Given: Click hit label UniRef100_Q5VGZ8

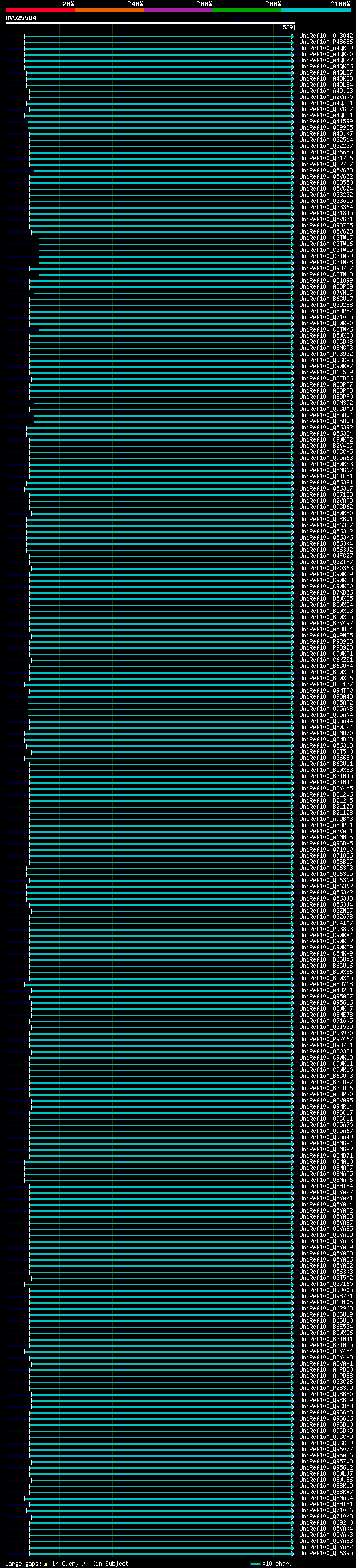Looking at the screenshot, I should [326, 170].
